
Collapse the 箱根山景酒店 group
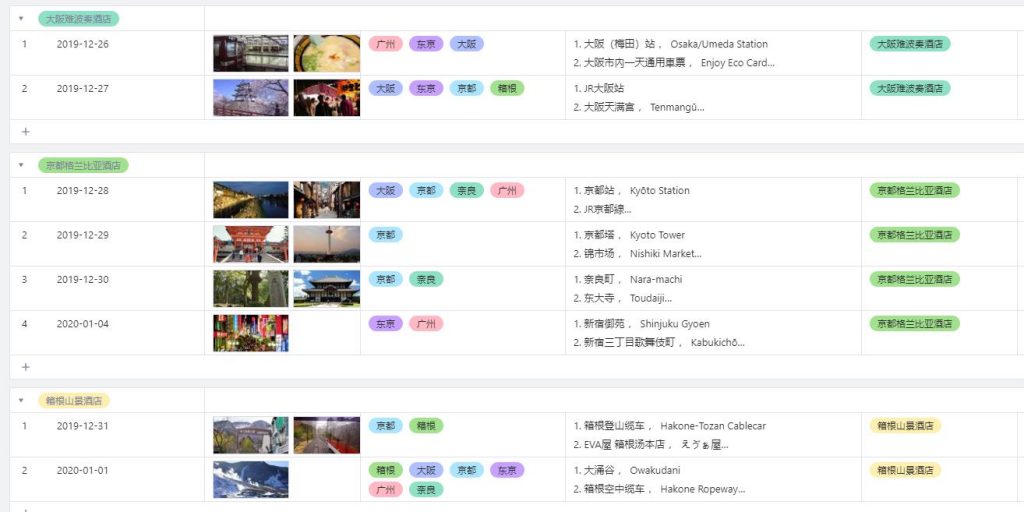[x=22, y=400]
